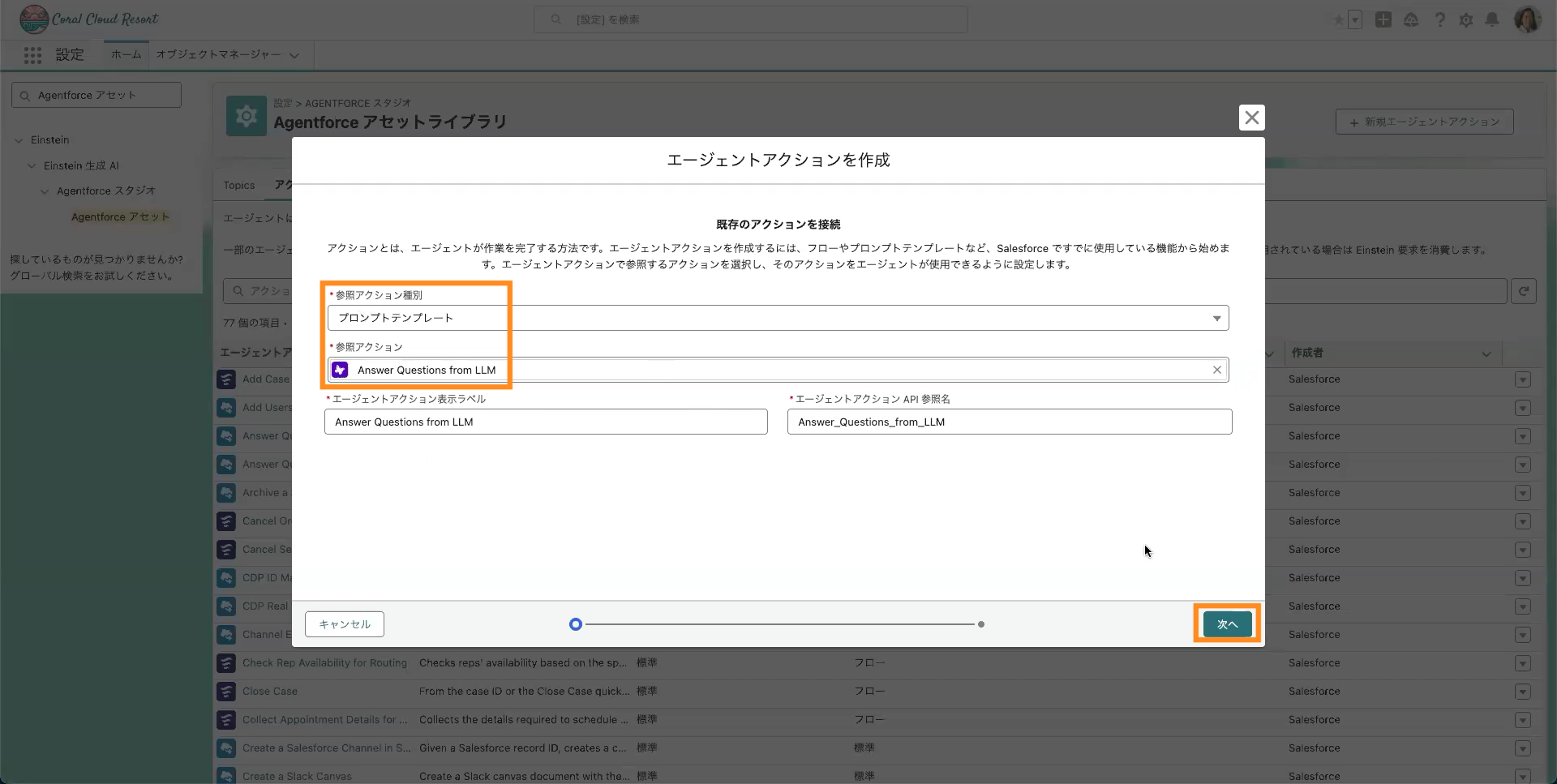Image resolution: width=1557 pixels, height=784 pixels.
Task: Open the App Launcher waffle icon
Action: 32,55
